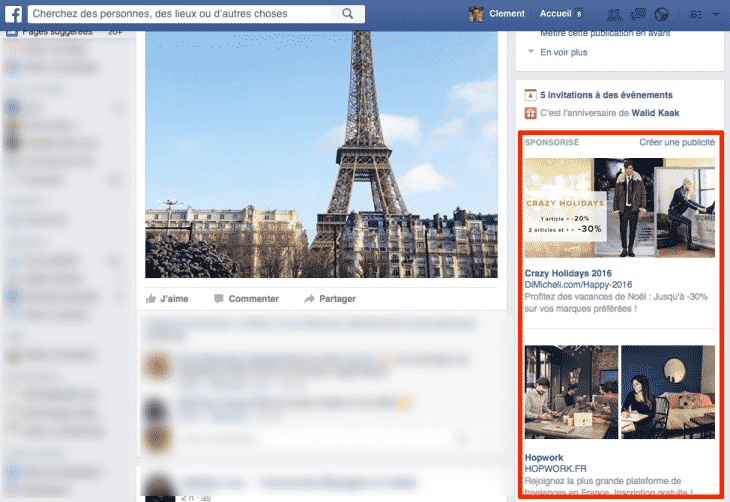
Task: Click the Partager arrow icon
Action: [309, 298]
